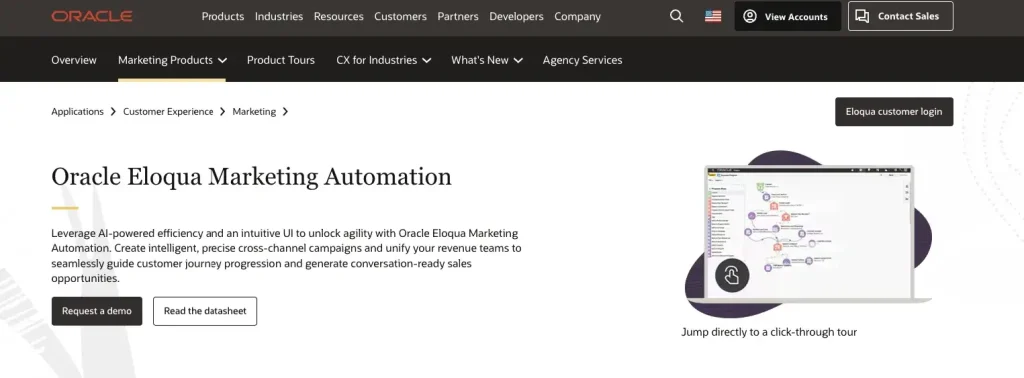This screenshot has height=378, width=1024.
Task: Open the Customers menu
Action: pos(400,16)
